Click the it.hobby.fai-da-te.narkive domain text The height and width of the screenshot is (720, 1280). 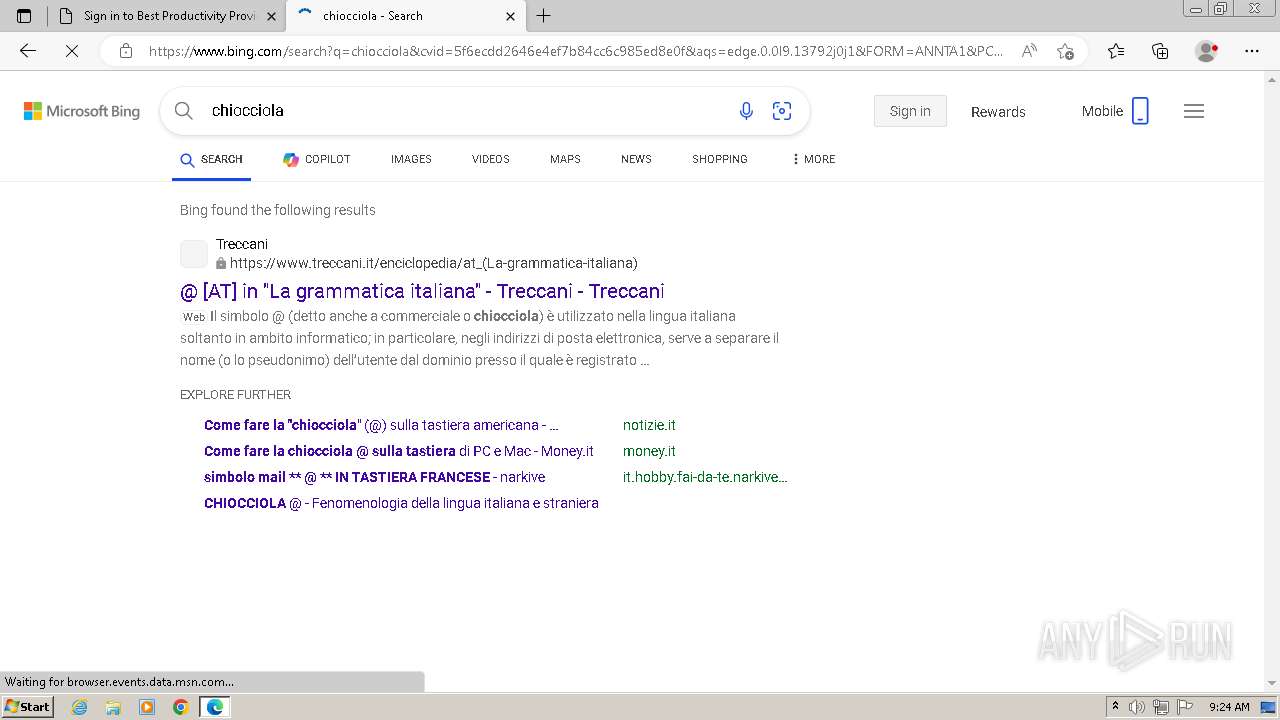point(705,477)
